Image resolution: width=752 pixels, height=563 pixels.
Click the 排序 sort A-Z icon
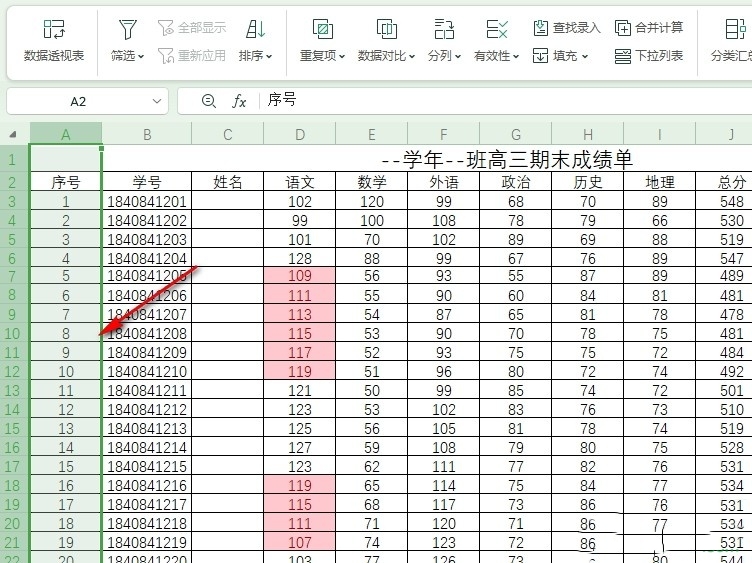pyautogui.click(x=256, y=30)
